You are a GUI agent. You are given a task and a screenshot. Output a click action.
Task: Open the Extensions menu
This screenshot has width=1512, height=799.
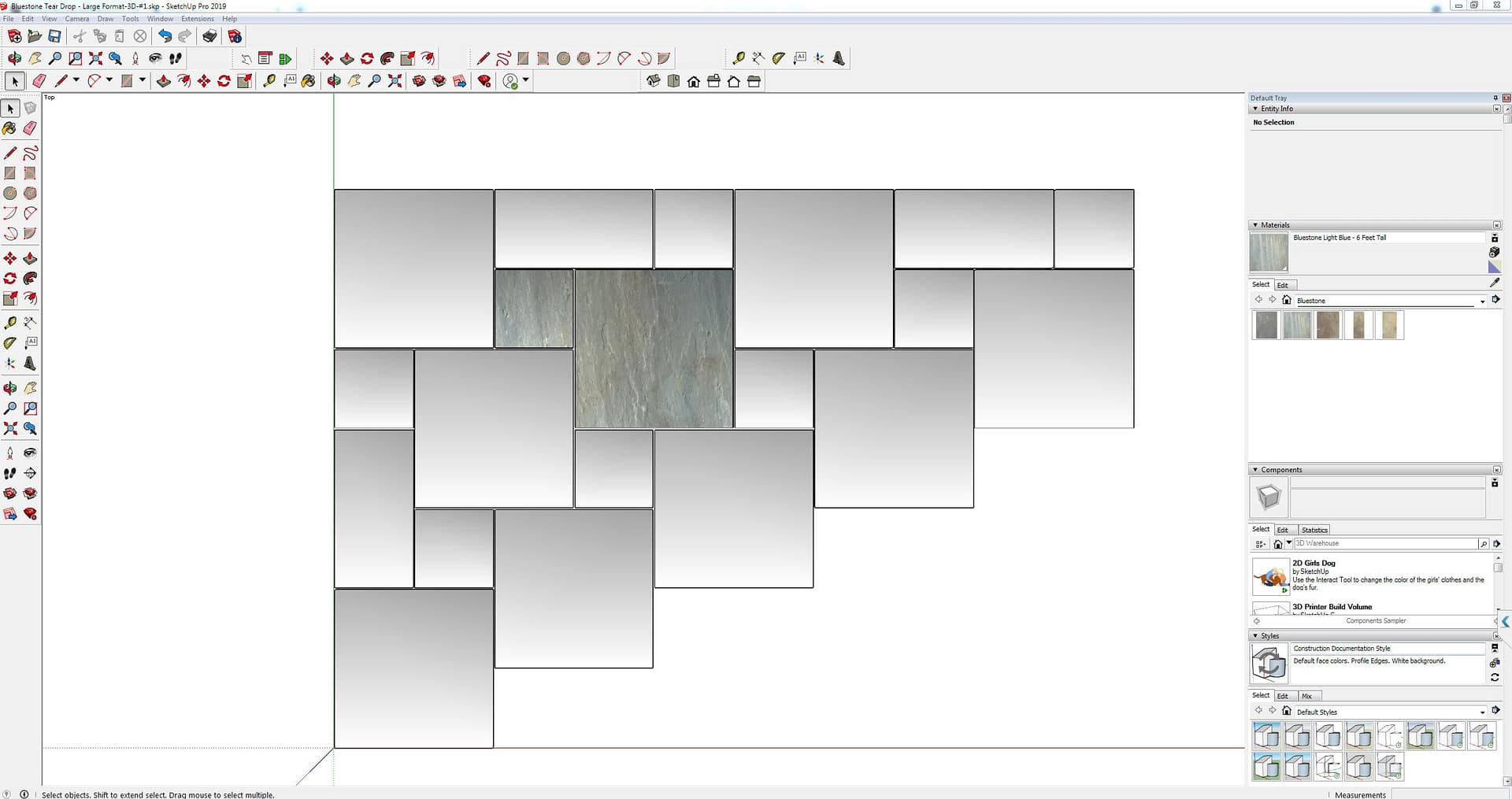[x=197, y=19]
